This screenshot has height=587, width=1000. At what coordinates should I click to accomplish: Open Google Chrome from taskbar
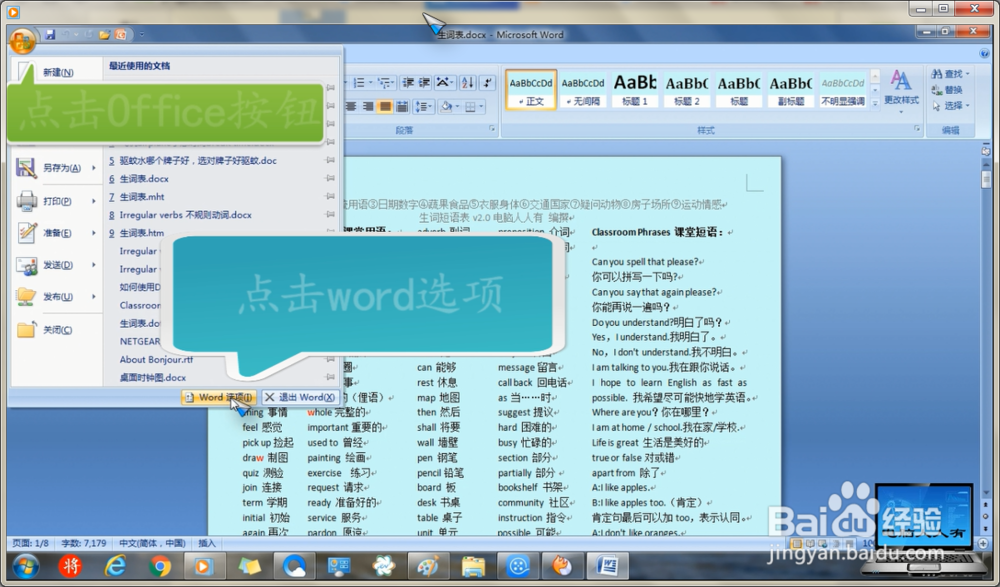[x=159, y=566]
